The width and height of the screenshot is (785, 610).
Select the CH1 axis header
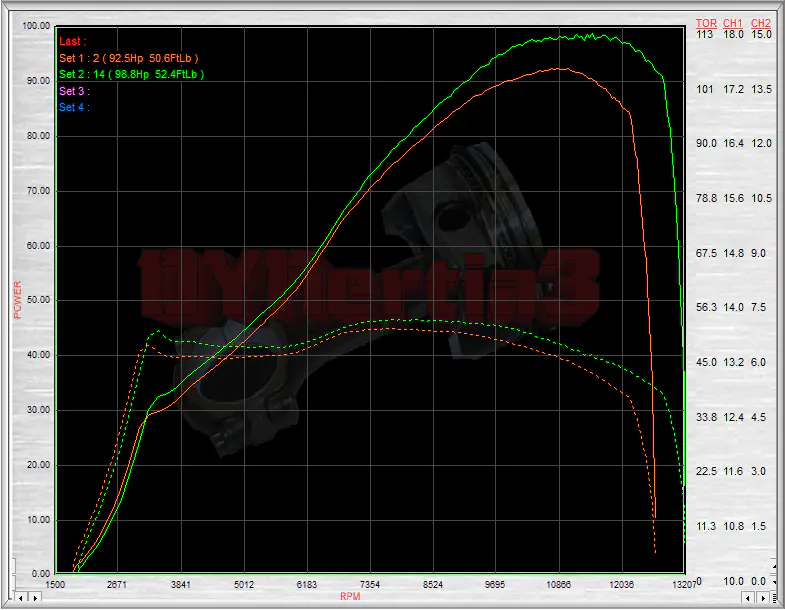[x=733, y=22]
